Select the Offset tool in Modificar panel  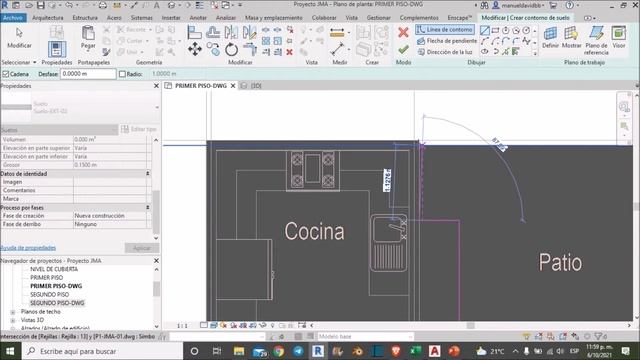click(213, 32)
